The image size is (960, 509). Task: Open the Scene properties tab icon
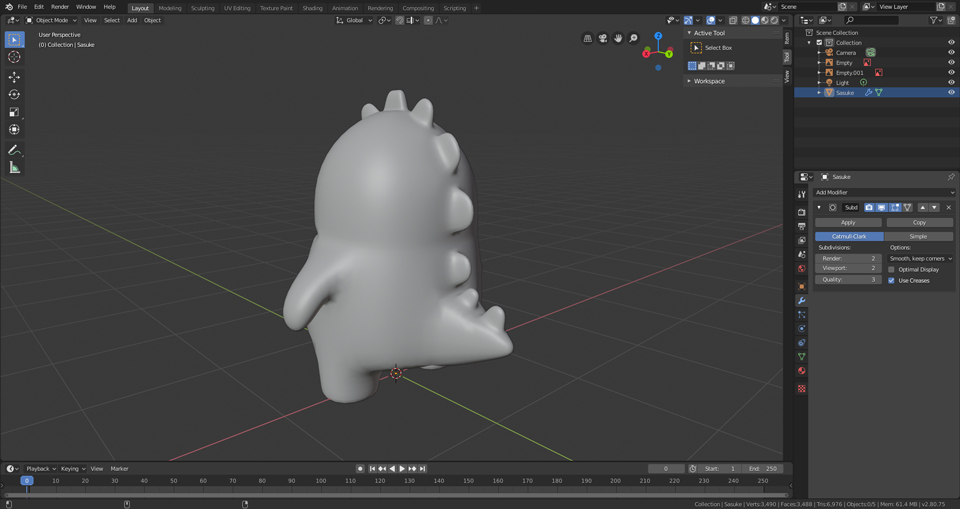[x=801, y=254]
